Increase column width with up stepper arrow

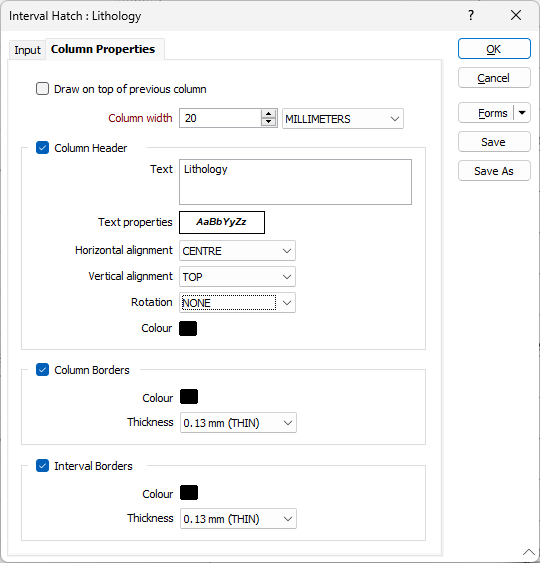[268, 114]
